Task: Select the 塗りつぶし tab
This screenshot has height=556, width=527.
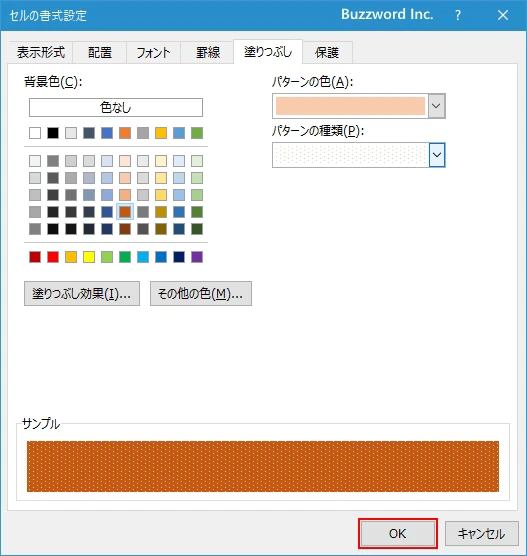Action: [268, 52]
